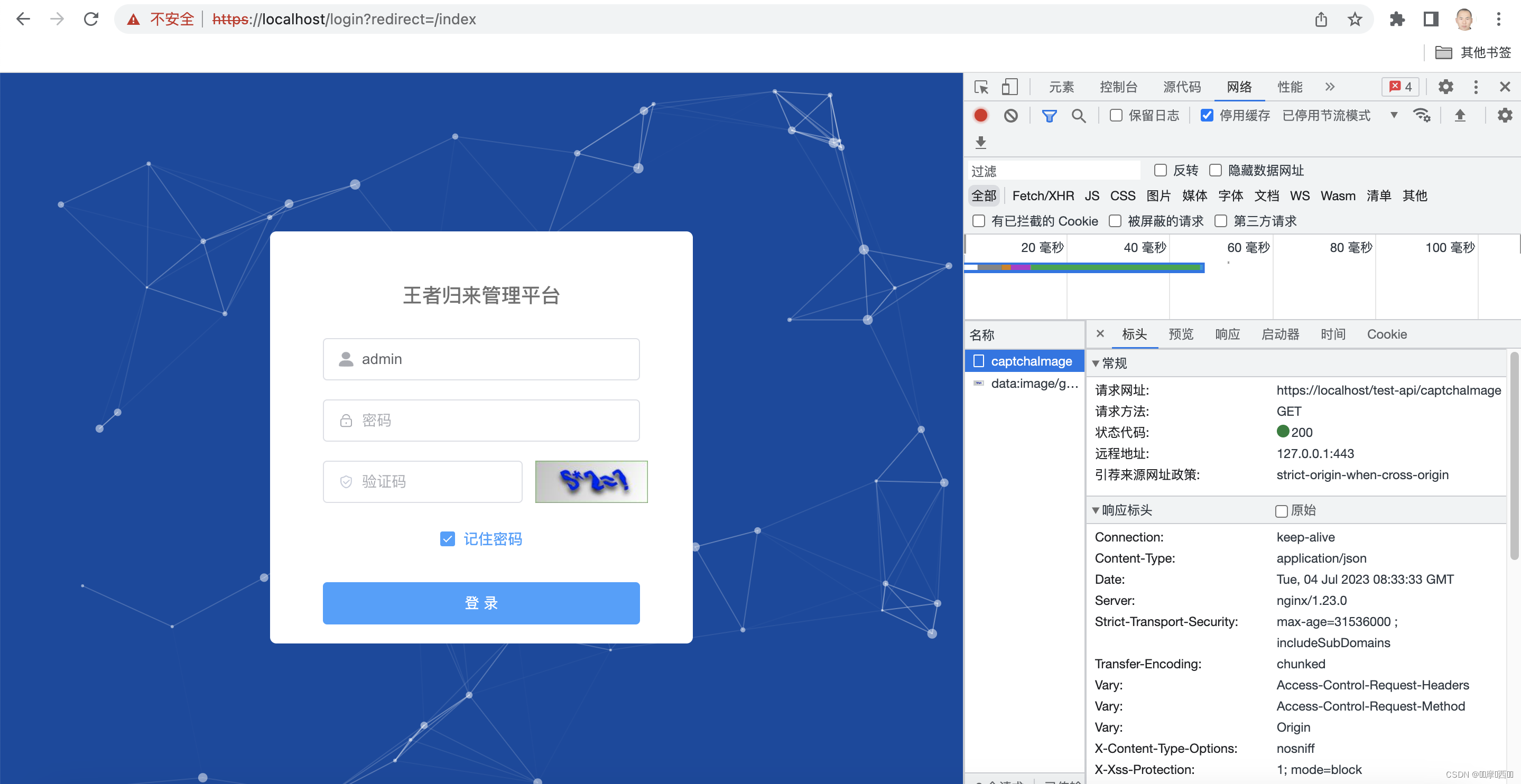This screenshot has height=784, width=1521.
Task: Import HAR file with upload arrow icon
Action: point(1460,115)
